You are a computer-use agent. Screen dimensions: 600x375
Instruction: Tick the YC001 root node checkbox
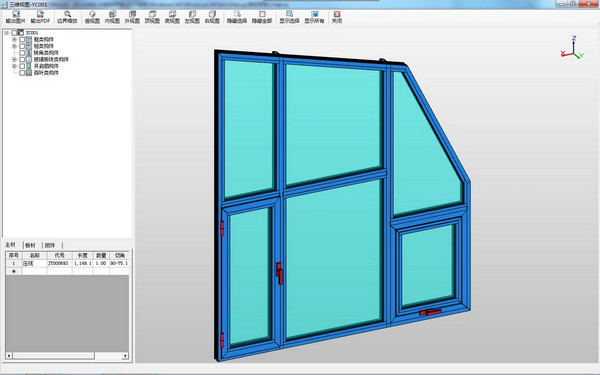coord(14,33)
